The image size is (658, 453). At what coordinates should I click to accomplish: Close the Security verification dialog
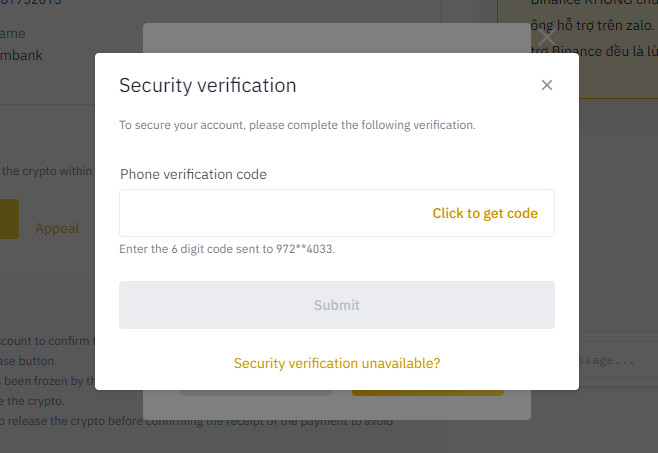point(547,85)
